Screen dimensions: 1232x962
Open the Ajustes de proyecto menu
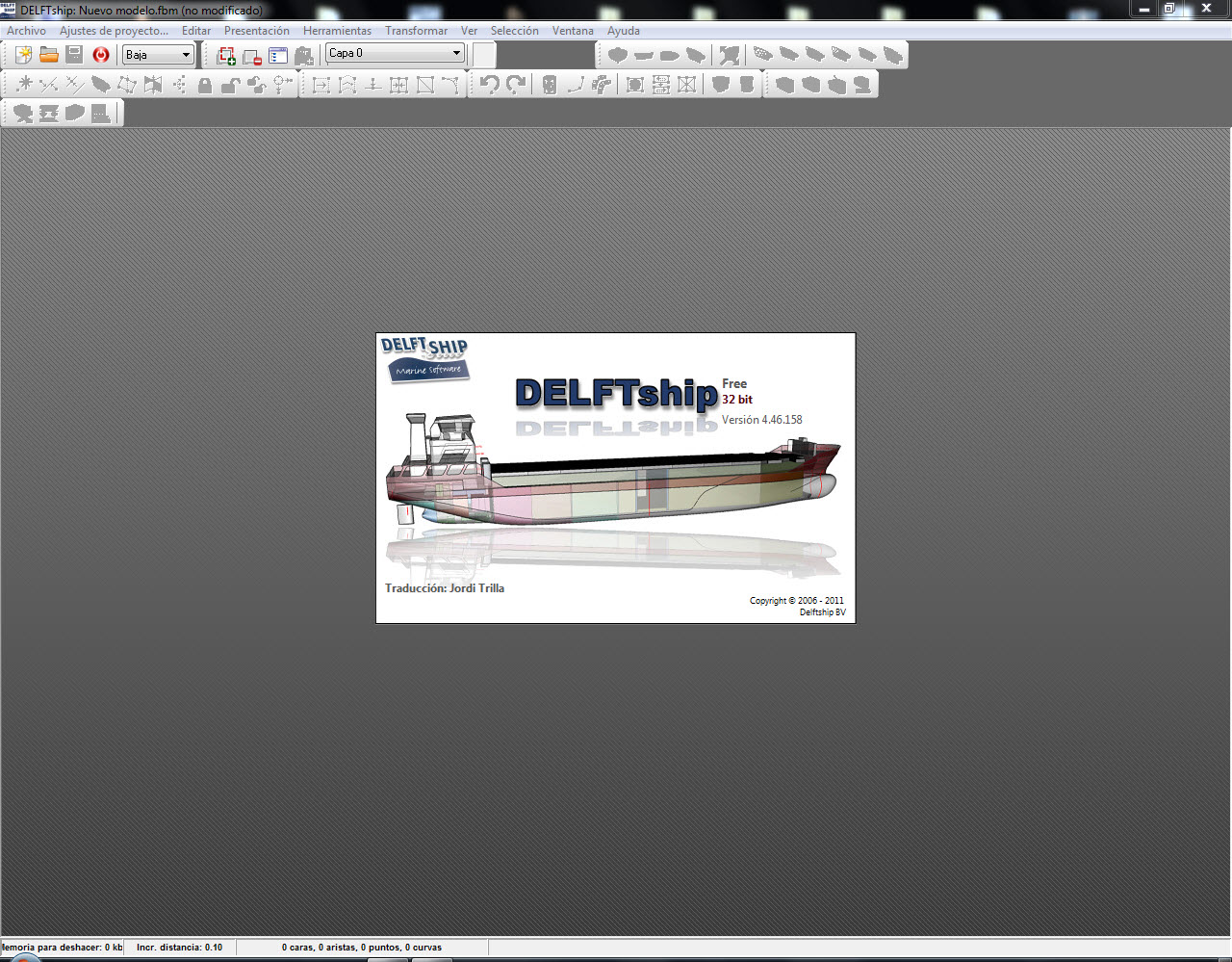click(x=114, y=31)
